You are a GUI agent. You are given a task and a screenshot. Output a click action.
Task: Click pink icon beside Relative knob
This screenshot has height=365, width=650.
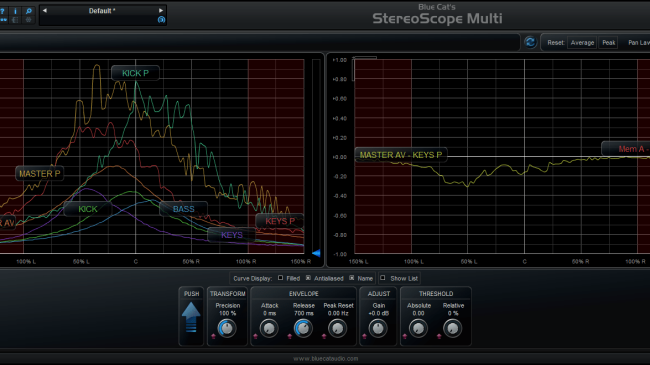439,336
